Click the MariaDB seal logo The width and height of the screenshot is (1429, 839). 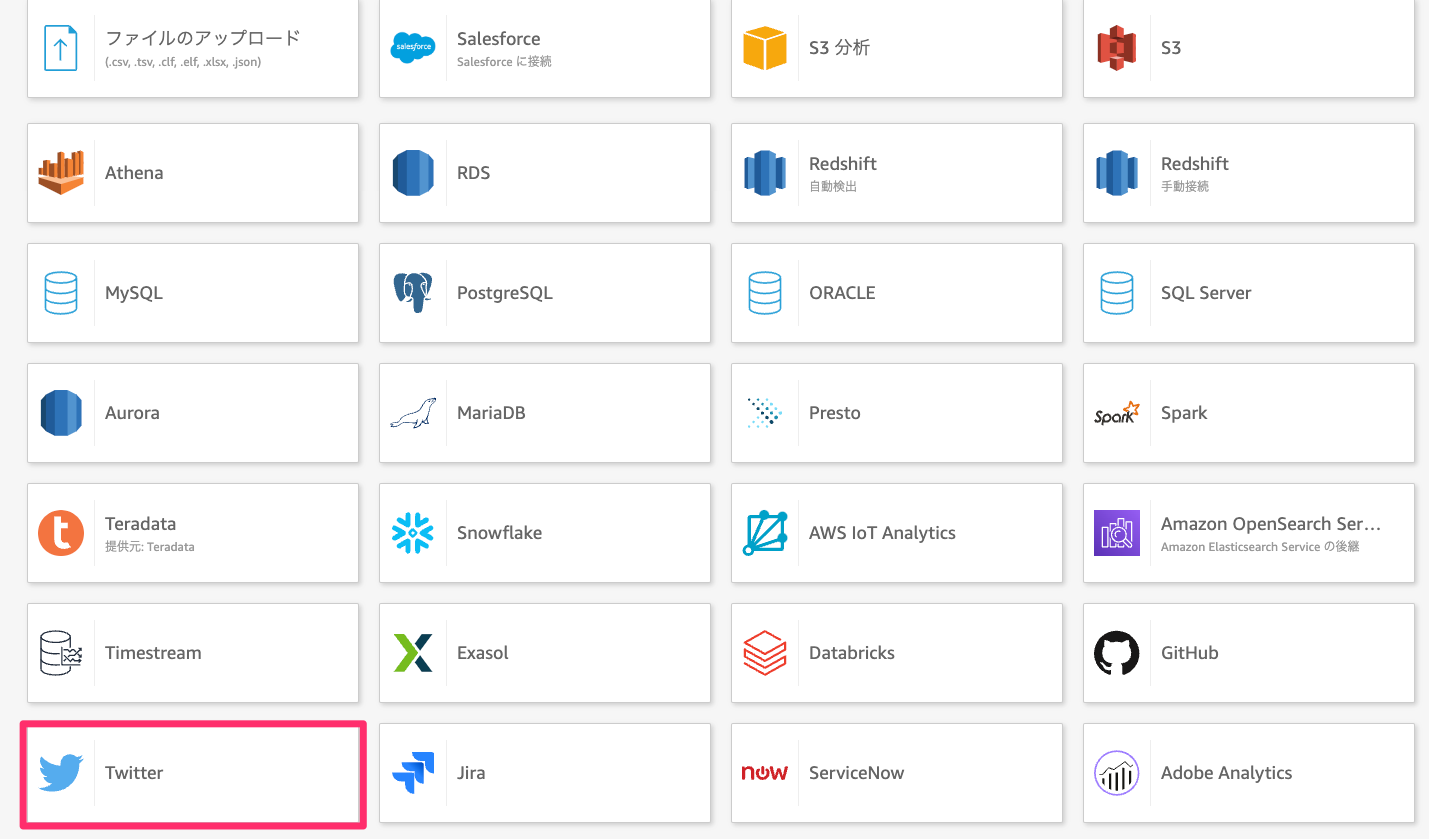tap(413, 413)
